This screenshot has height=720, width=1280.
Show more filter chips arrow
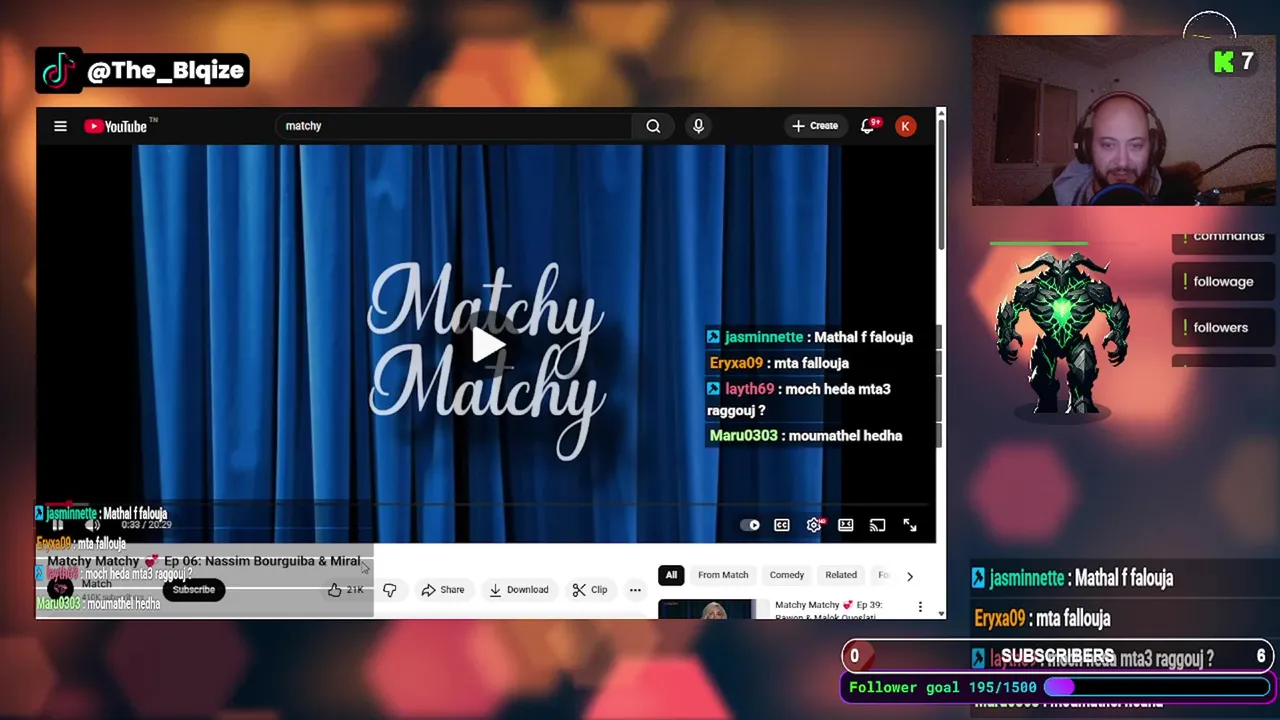pos(909,576)
